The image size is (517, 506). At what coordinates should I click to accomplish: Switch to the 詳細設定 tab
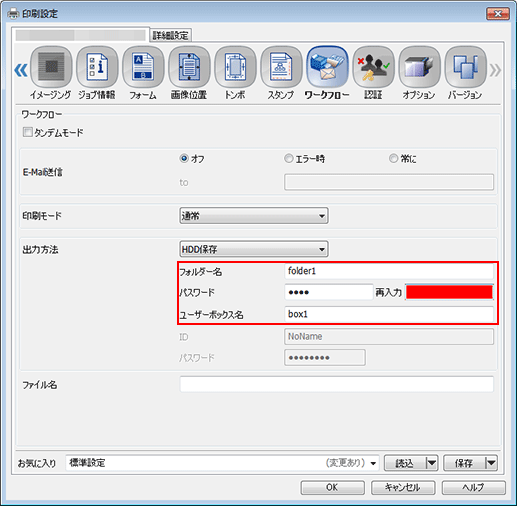(170, 35)
